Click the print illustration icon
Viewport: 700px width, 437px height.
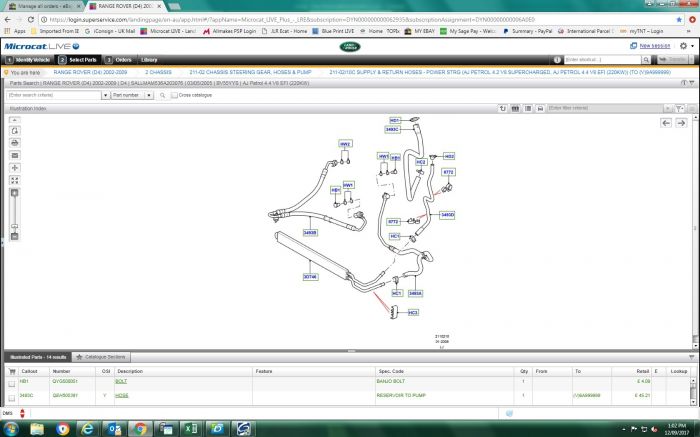15,143
